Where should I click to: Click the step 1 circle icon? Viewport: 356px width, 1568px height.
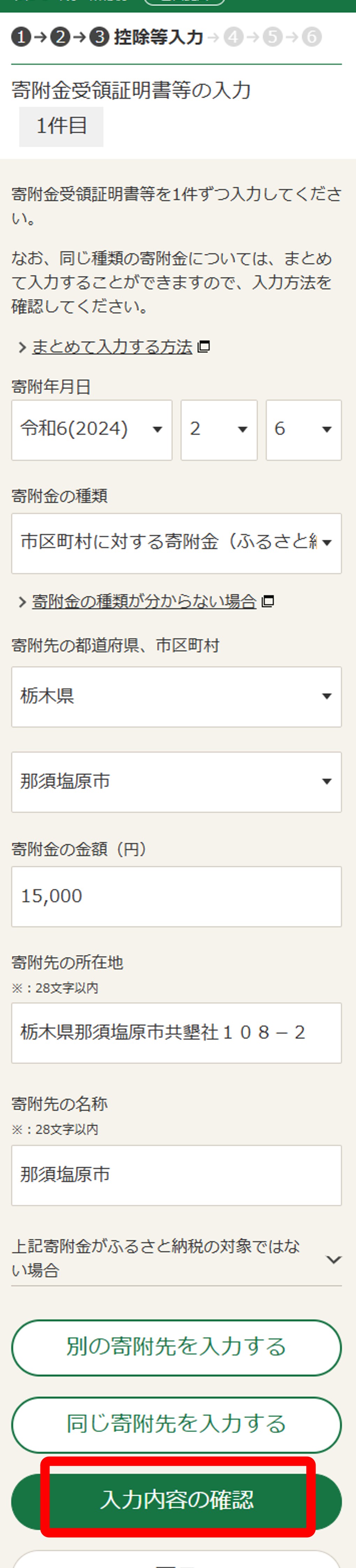[21, 37]
